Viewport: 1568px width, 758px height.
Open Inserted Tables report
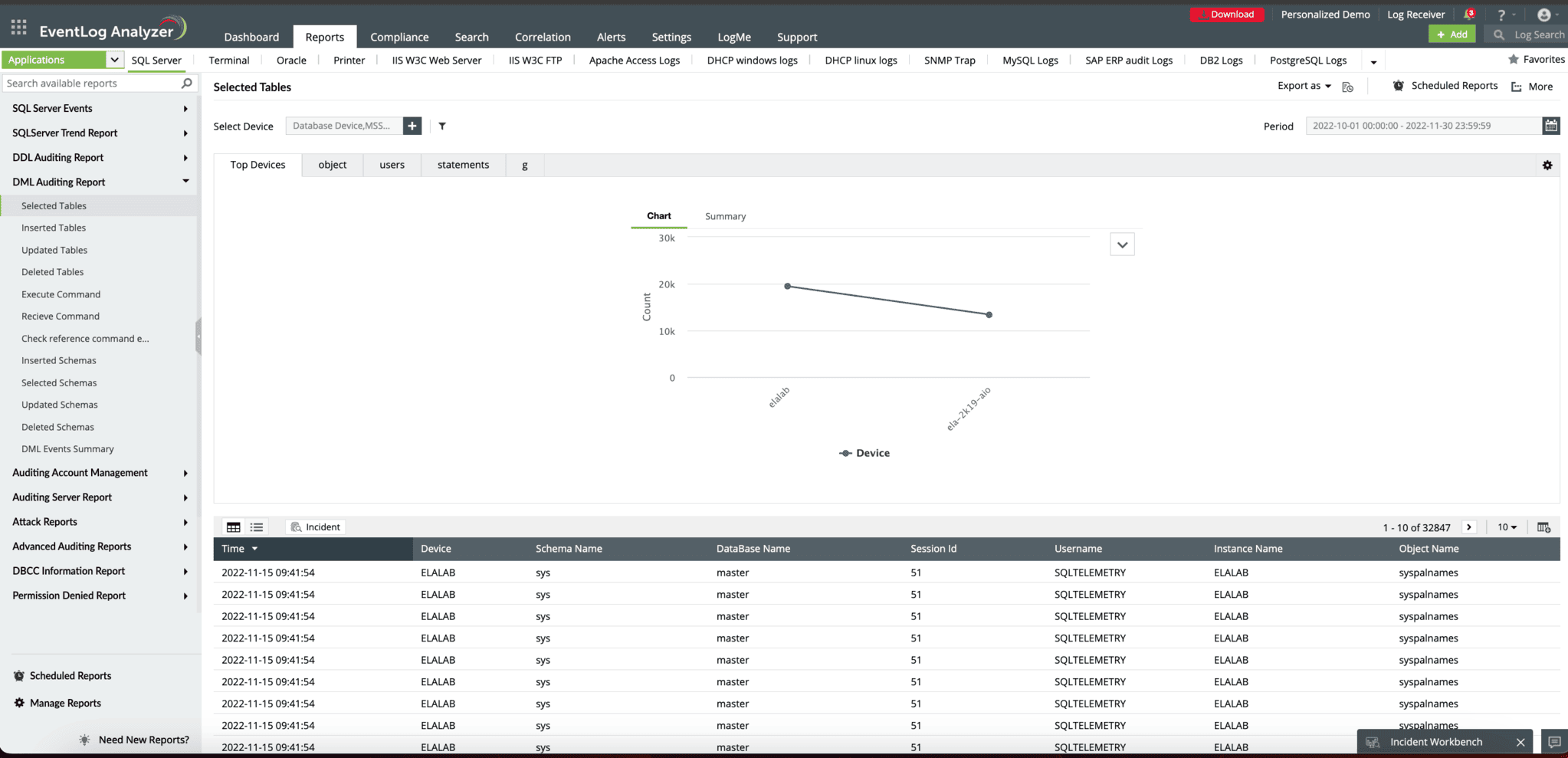[x=54, y=228]
